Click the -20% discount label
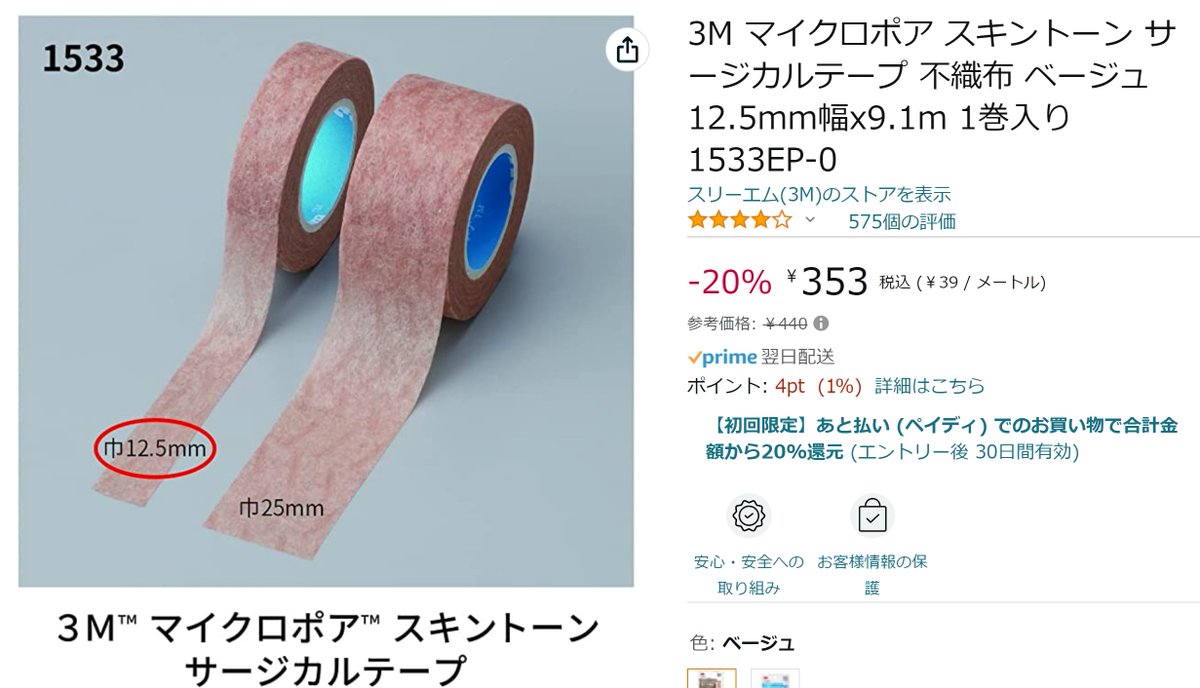The width and height of the screenshot is (1200, 688). coord(730,283)
